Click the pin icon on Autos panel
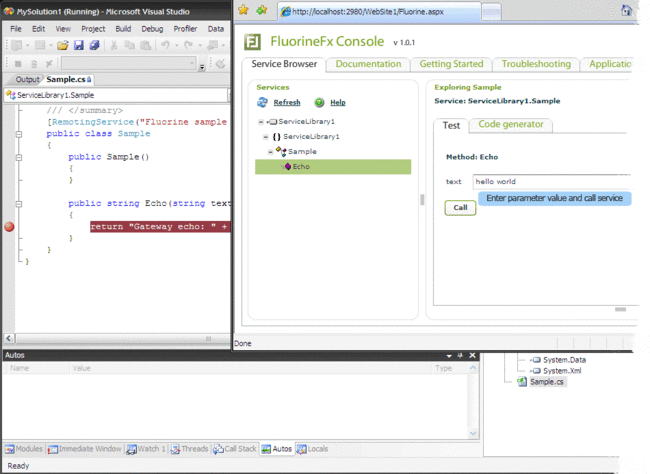This screenshot has width=650, height=474. (x=460, y=355)
